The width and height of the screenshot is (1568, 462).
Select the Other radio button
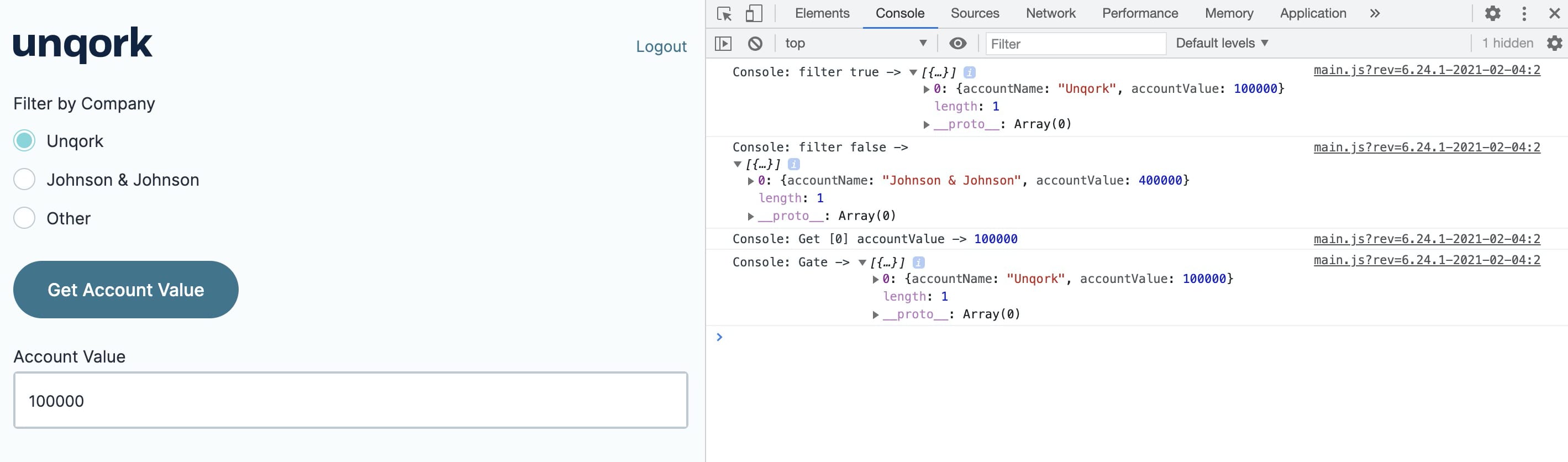click(24, 218)
